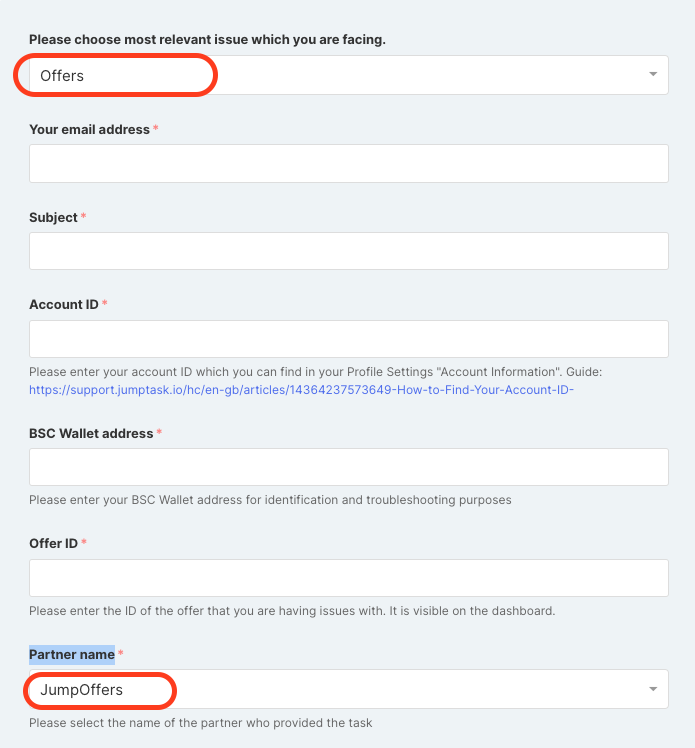Click the Offer ID dashboard hint text
This screenshot has height=748, width=695.
292,611
